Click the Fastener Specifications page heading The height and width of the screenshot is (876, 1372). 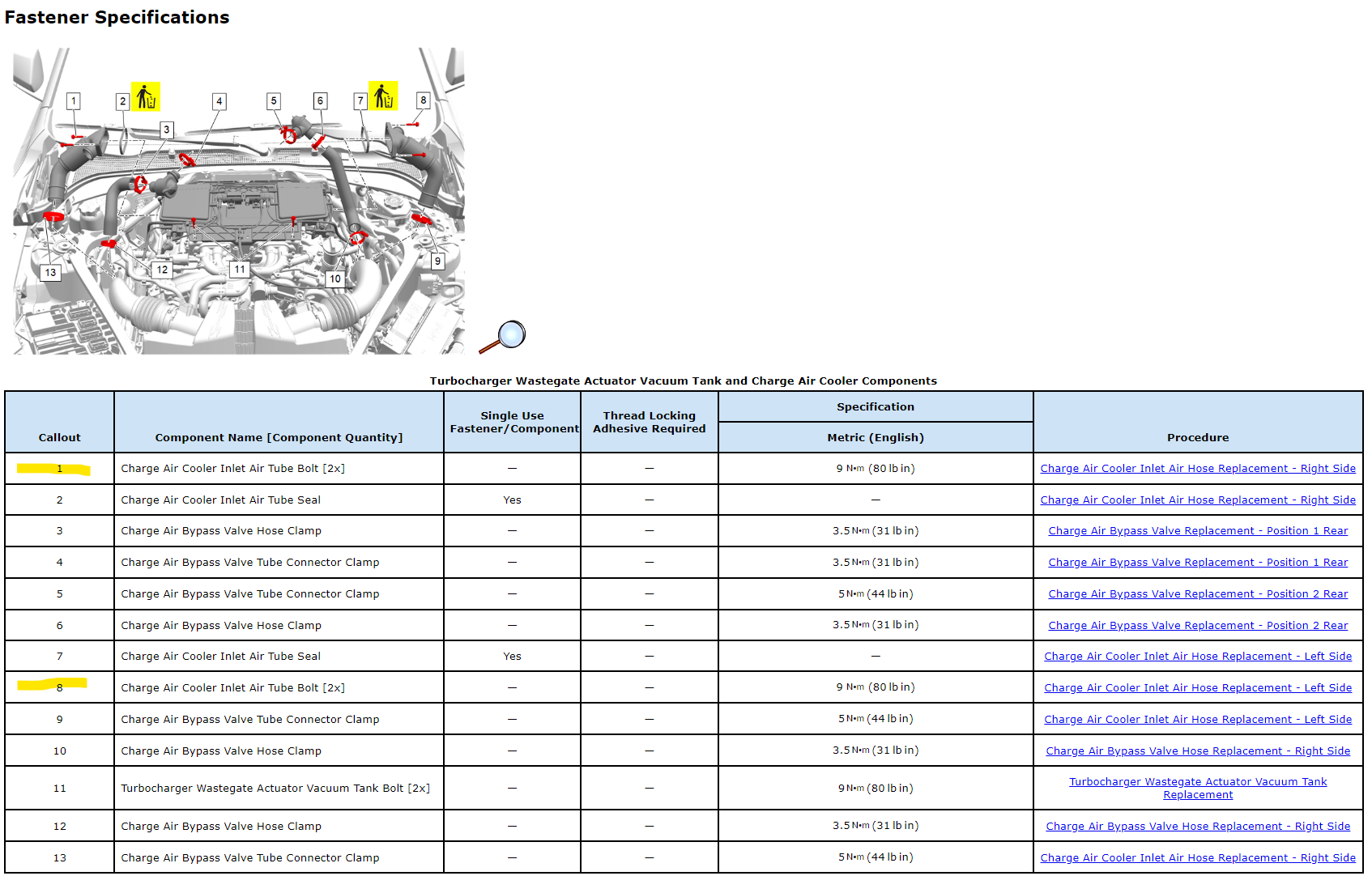point(117,18)
